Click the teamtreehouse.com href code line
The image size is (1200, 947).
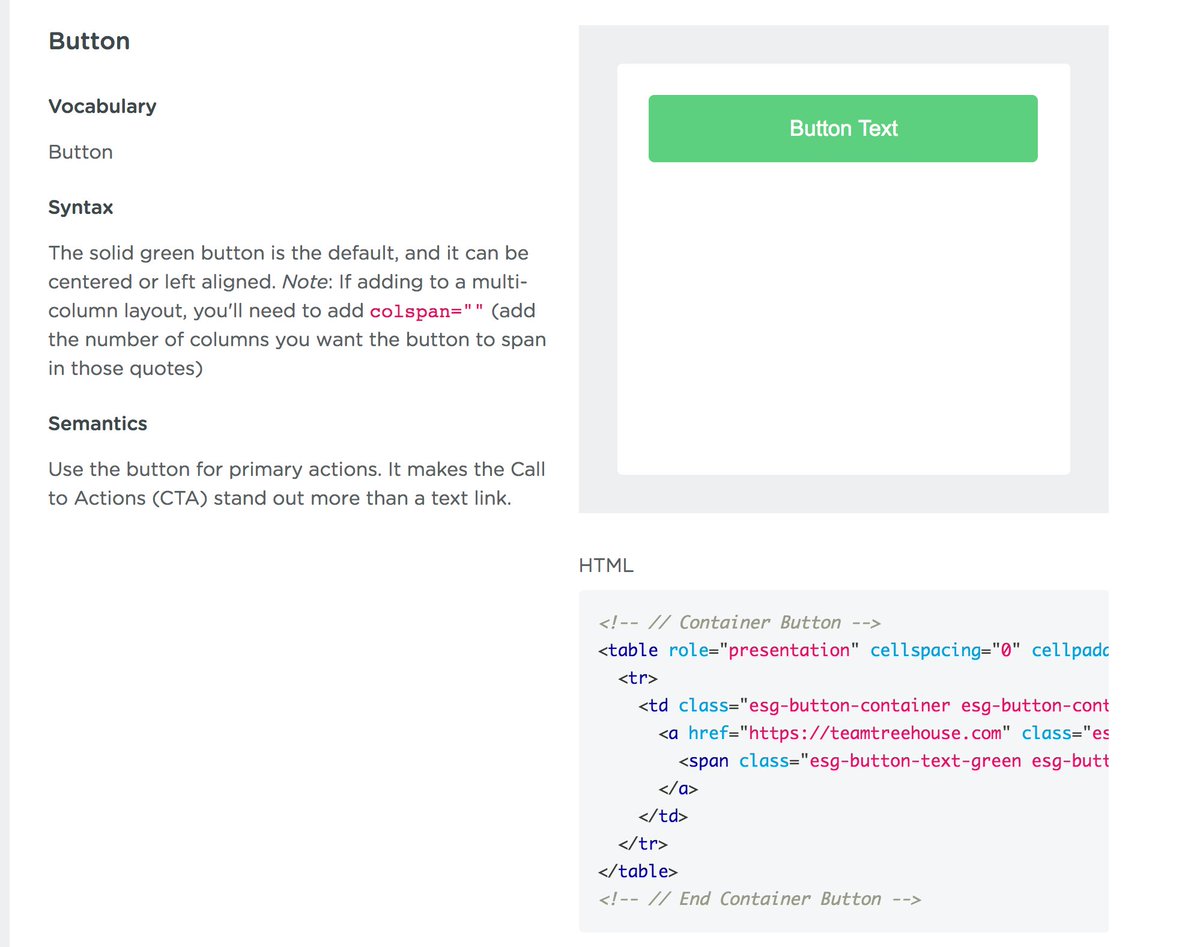(x=884, y=733)
